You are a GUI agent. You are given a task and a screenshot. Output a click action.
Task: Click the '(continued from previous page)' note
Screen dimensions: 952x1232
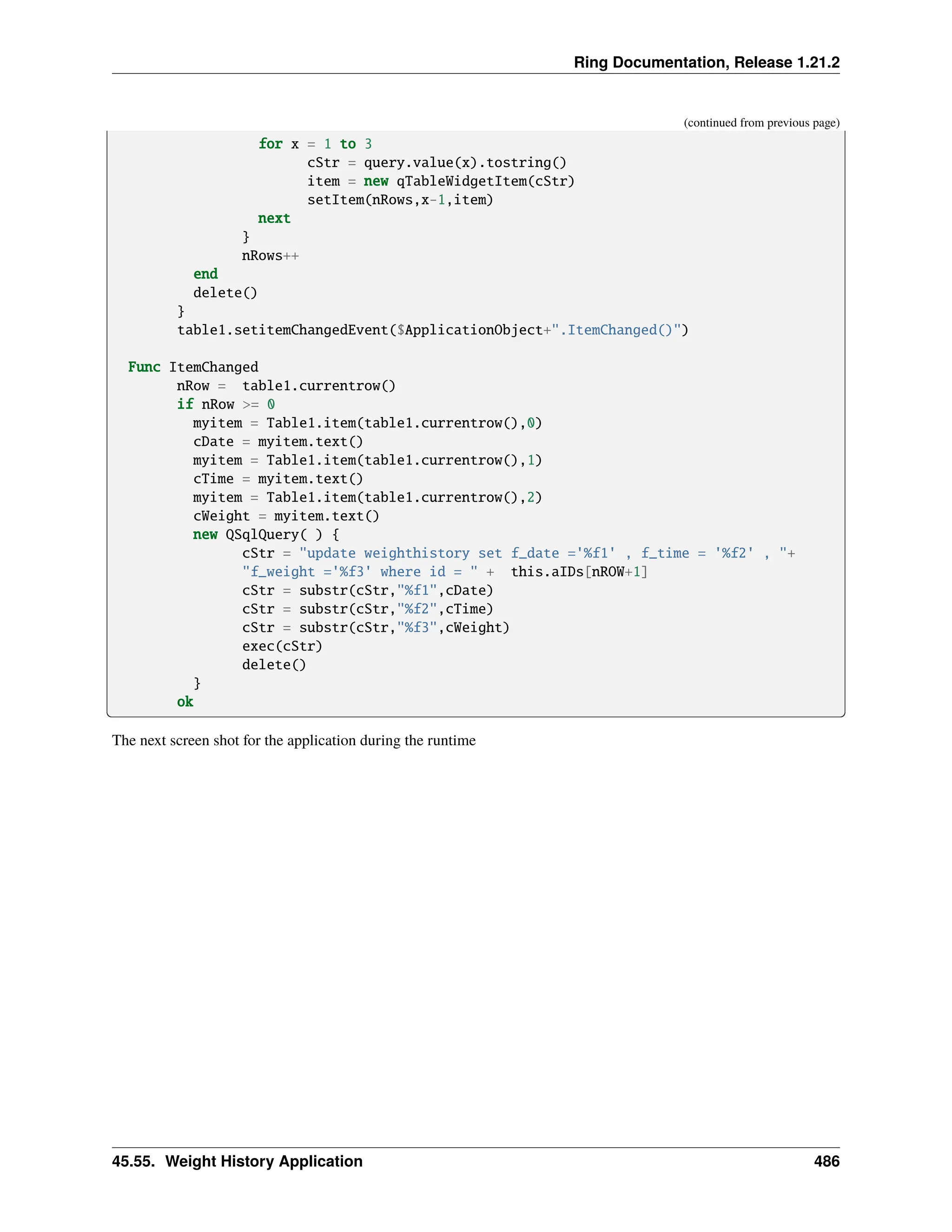pos(761,123)
